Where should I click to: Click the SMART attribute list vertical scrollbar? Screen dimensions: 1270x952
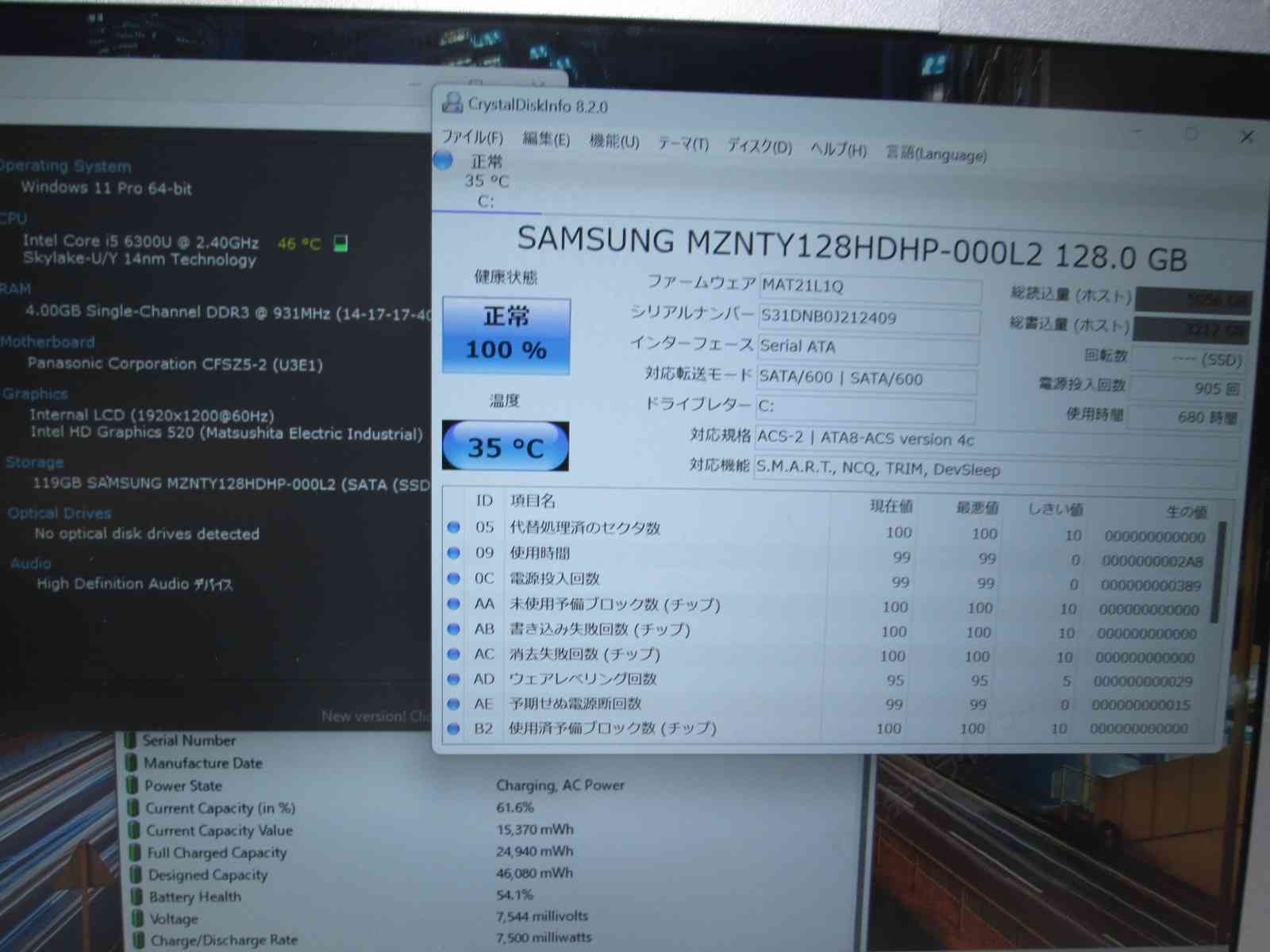coord(1218,571)
